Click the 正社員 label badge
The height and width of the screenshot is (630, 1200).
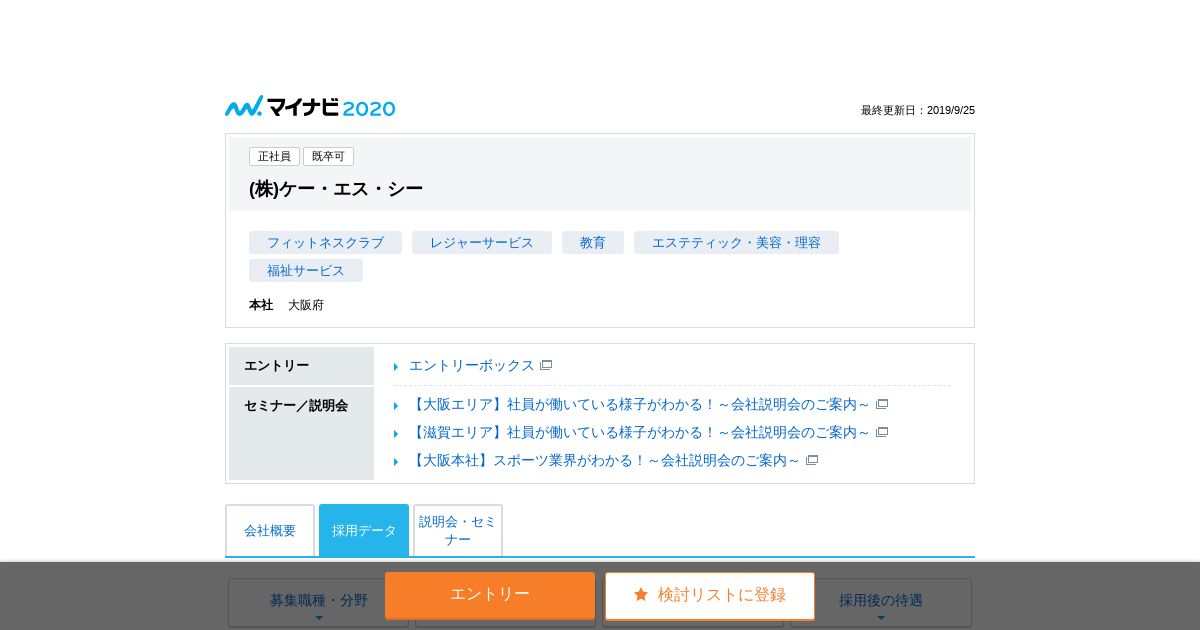274,157
